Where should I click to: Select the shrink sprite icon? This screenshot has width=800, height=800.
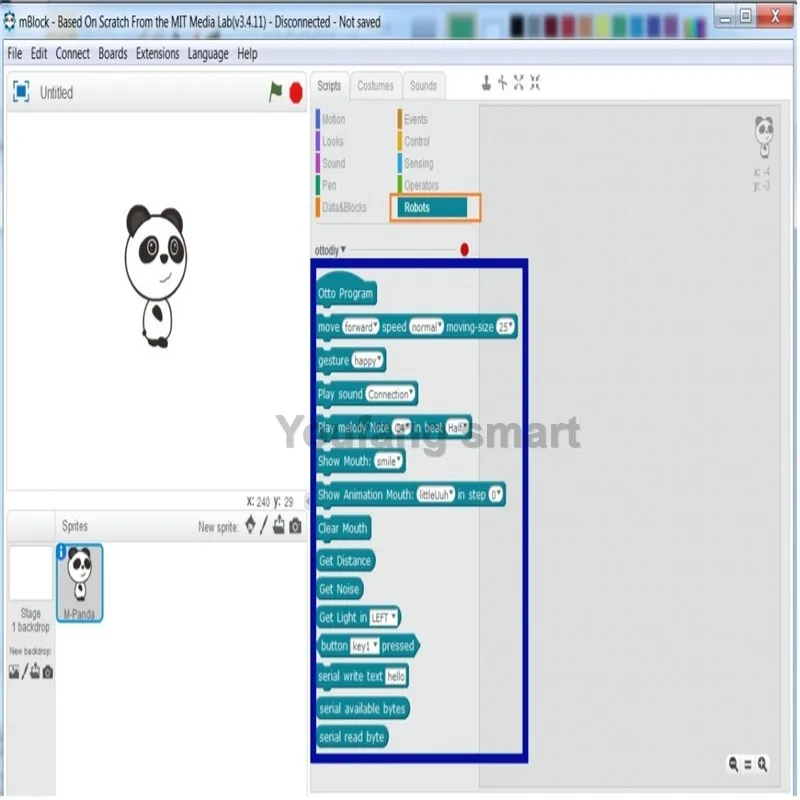pos(535,82)
